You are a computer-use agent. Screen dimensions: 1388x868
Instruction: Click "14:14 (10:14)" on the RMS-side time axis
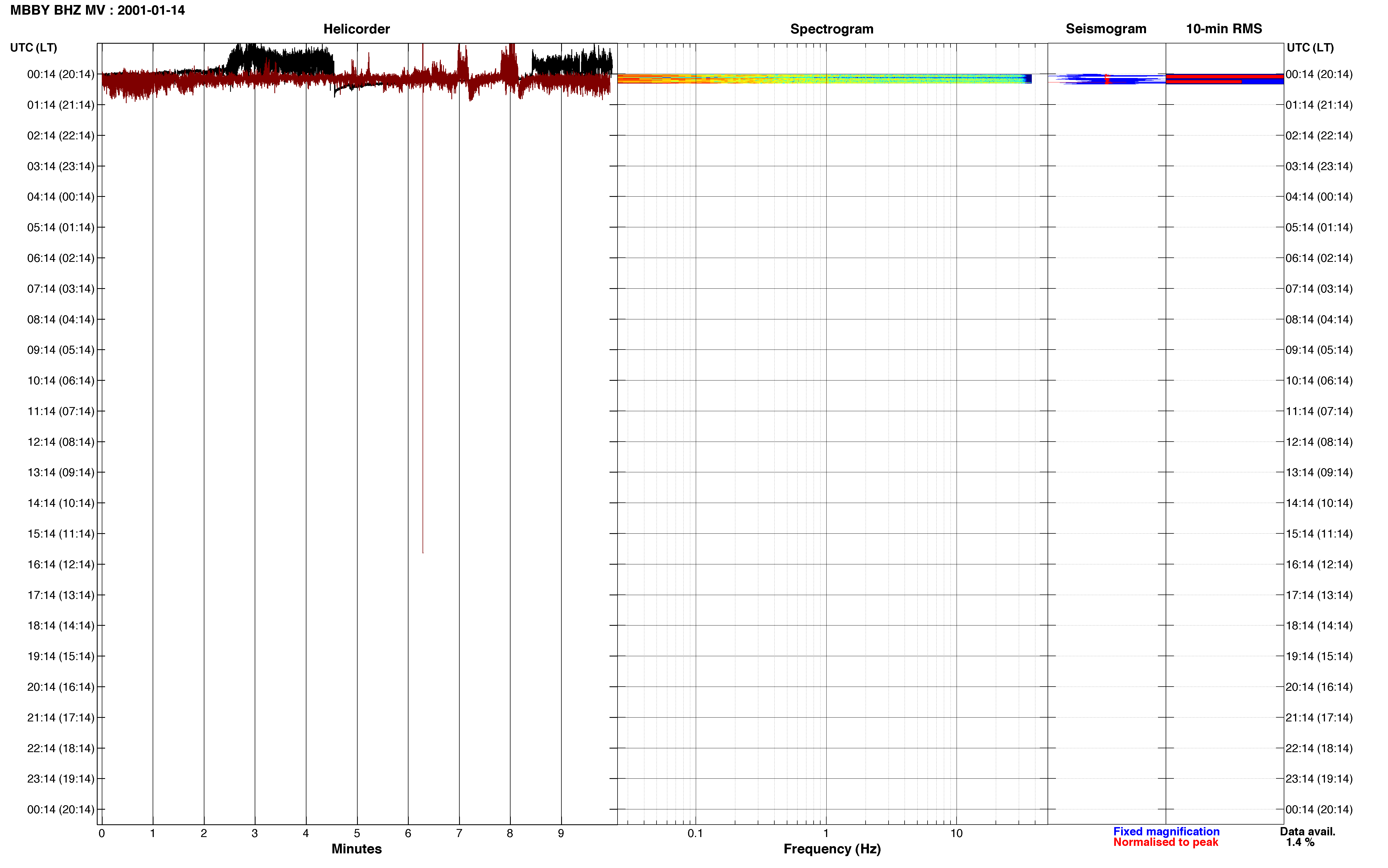tap(1319, 504)
